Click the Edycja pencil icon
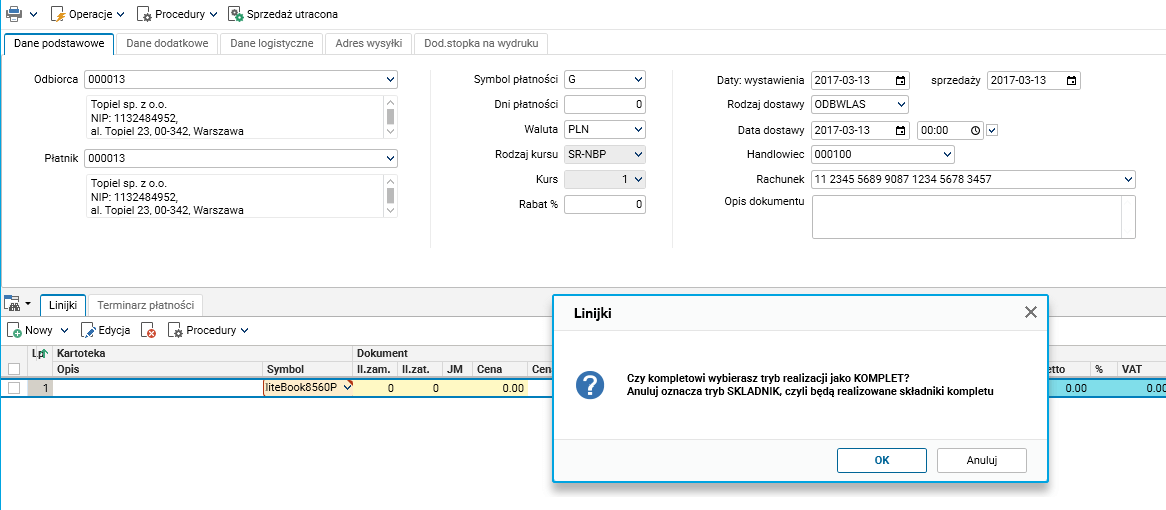The width and height of the screenshot is (1166, 510). [88, 330]
